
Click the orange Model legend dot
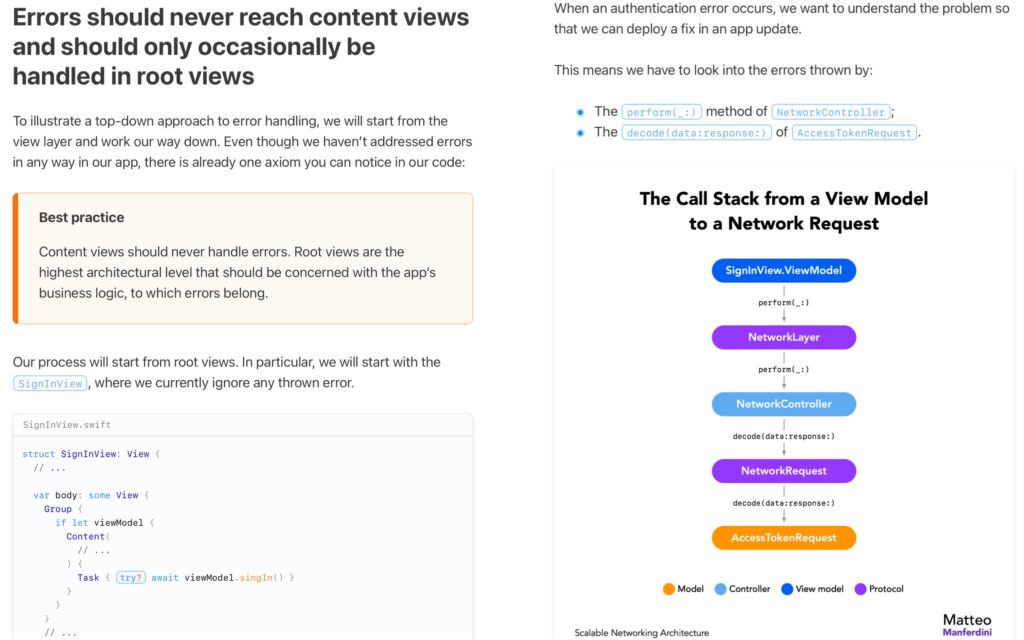[669, 589]
